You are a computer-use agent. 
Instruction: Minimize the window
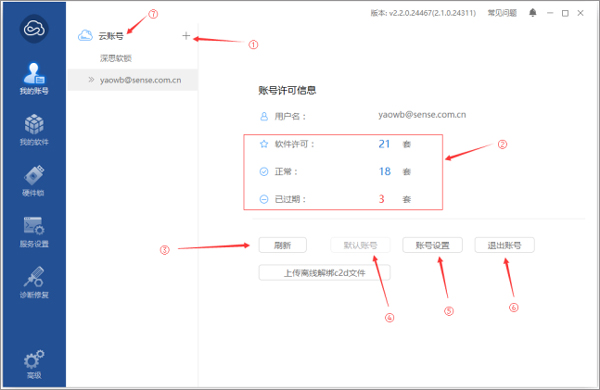[x=550, y=13]
